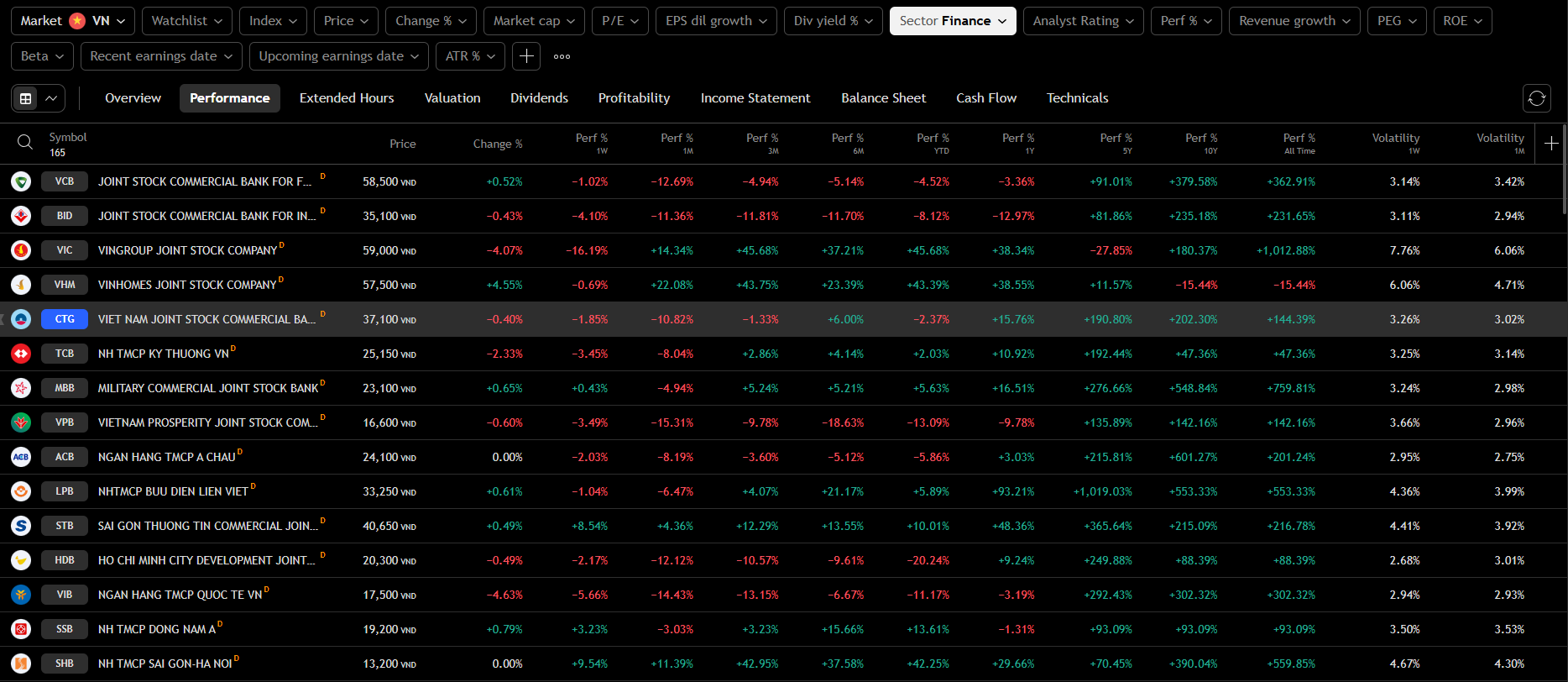Sort by Volatility 1M column header
1568x682 pixels.
tap(1500, 144)
